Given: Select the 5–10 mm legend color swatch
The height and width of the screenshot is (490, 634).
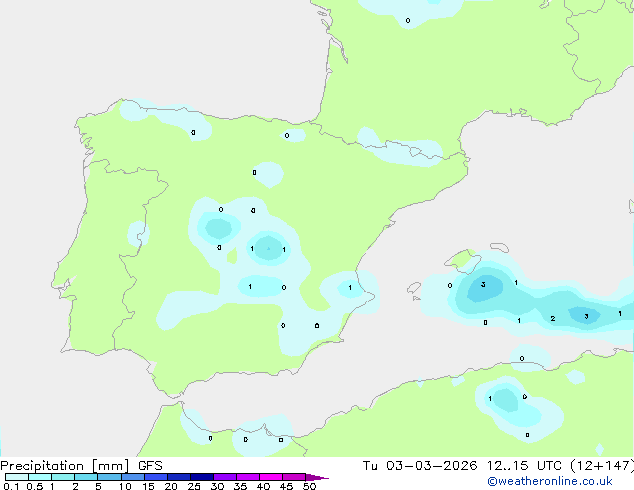Looking at the screenshot, I should 109,477.
